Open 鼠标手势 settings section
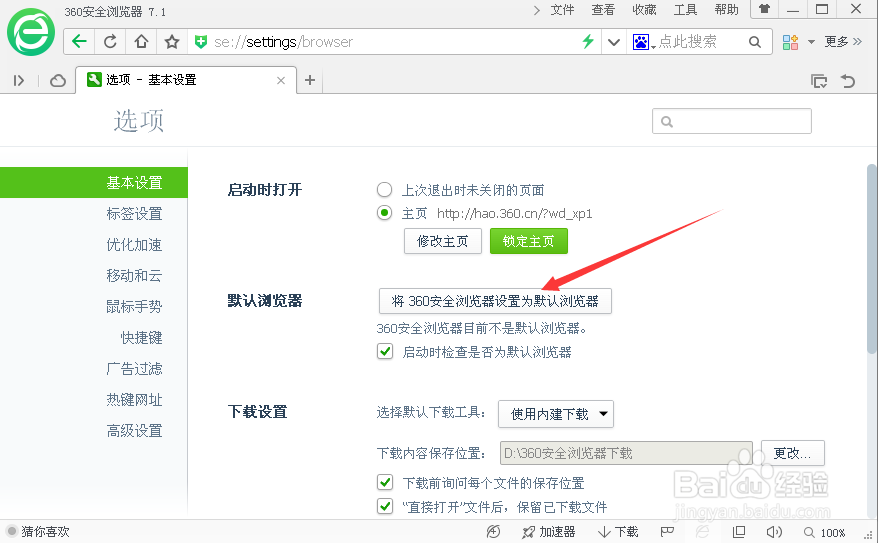This screenshot has width=878, height=543. point(134,306)
